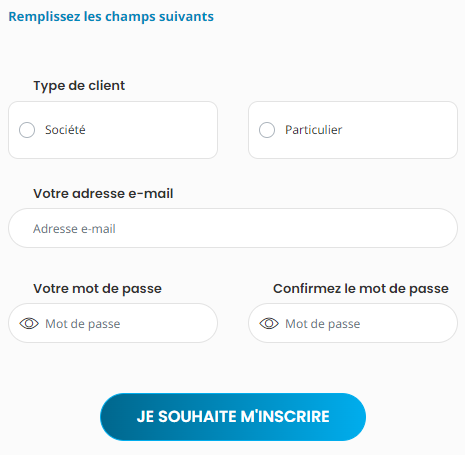Image resolution: width=465 pixels, height=455 pixels.
Task: Click the Particulier option card
Action: [353, 130]
